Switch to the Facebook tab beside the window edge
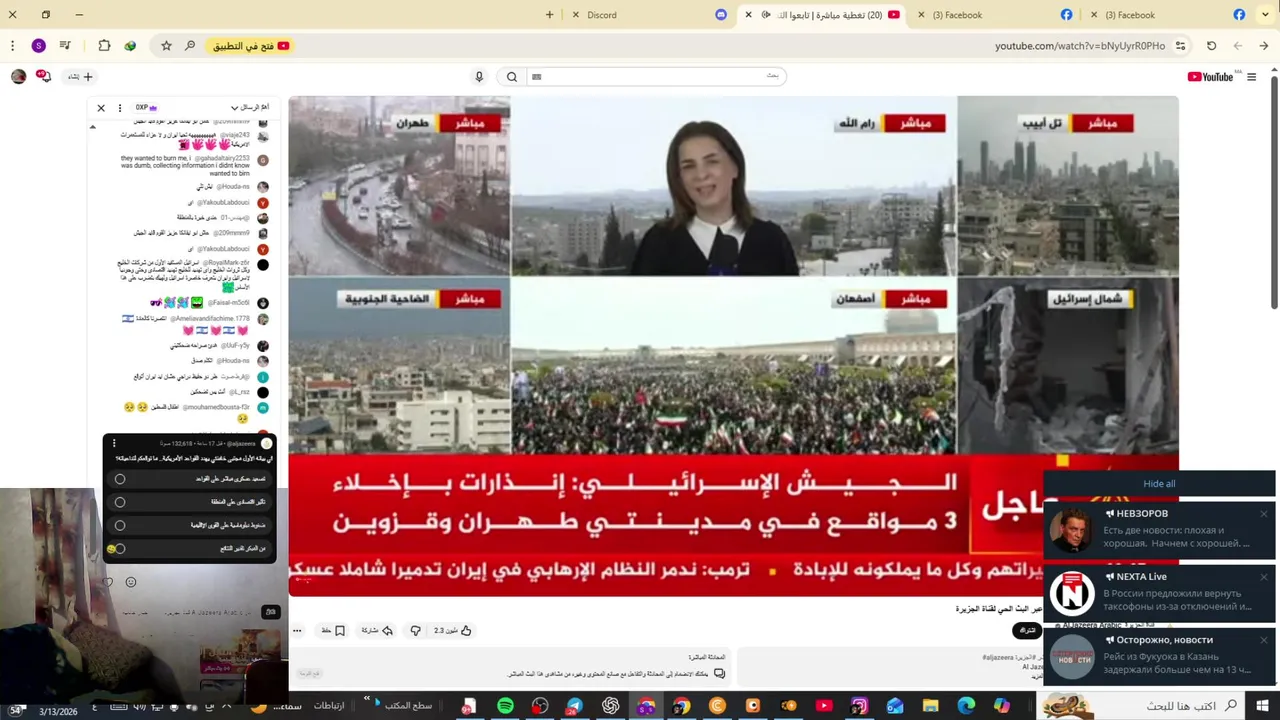 pos(1165,15)
